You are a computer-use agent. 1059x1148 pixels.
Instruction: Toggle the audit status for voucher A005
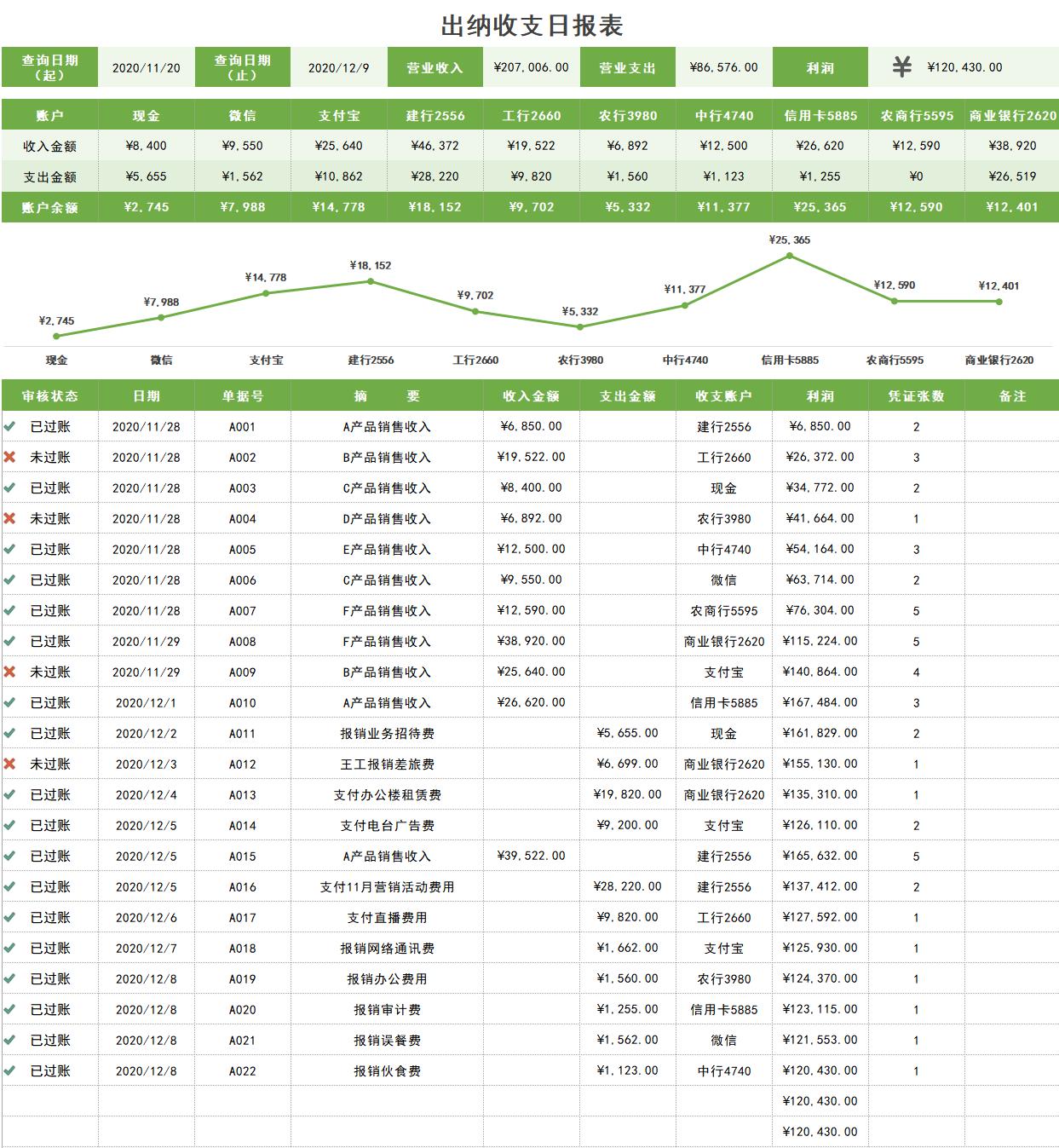[11, 547]
